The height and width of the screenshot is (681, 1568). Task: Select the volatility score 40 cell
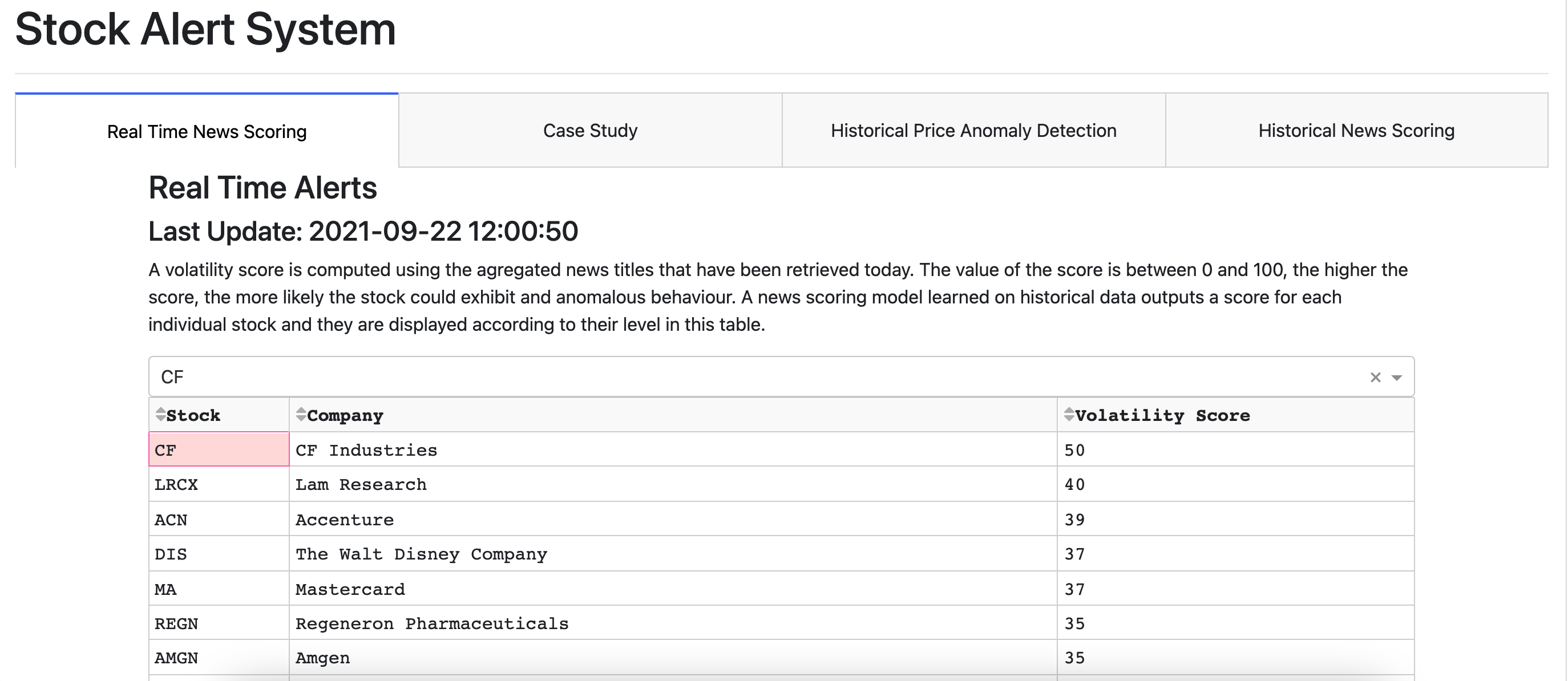pyautogui.click(x=1236, y=484)
